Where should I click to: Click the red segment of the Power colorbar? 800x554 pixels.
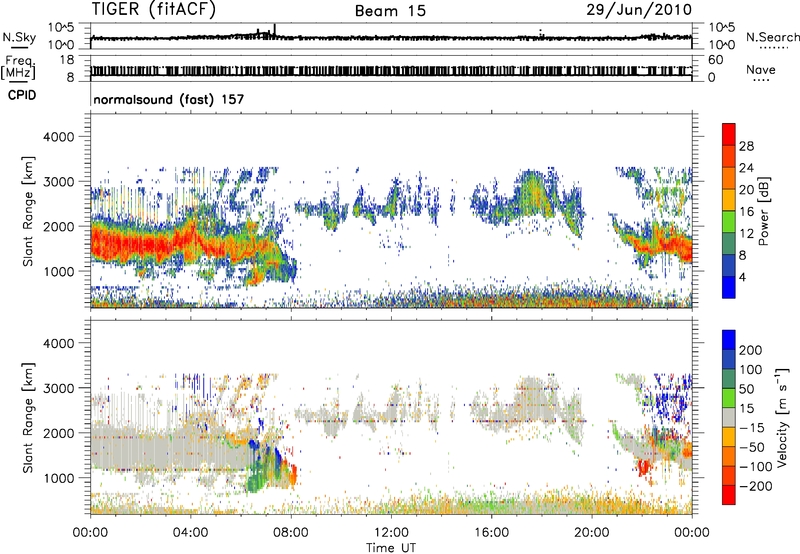pos(729,135)
